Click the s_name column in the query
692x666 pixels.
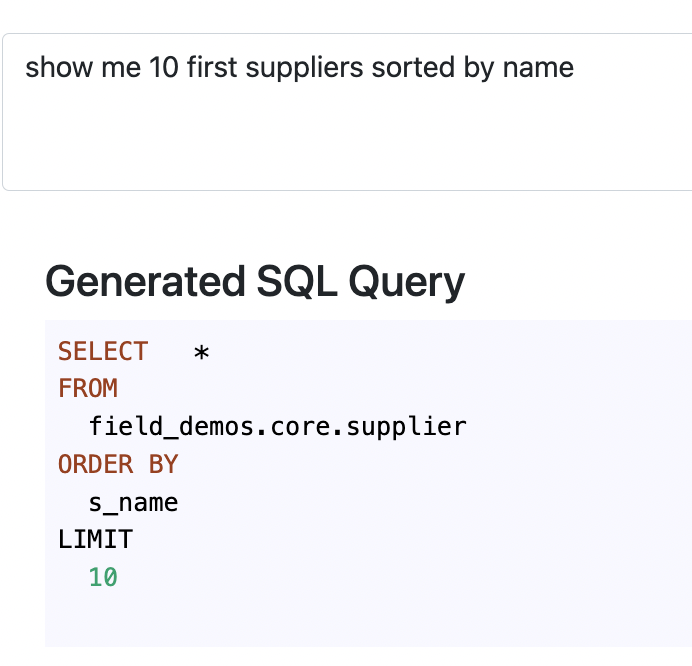[x=133, y=502]
